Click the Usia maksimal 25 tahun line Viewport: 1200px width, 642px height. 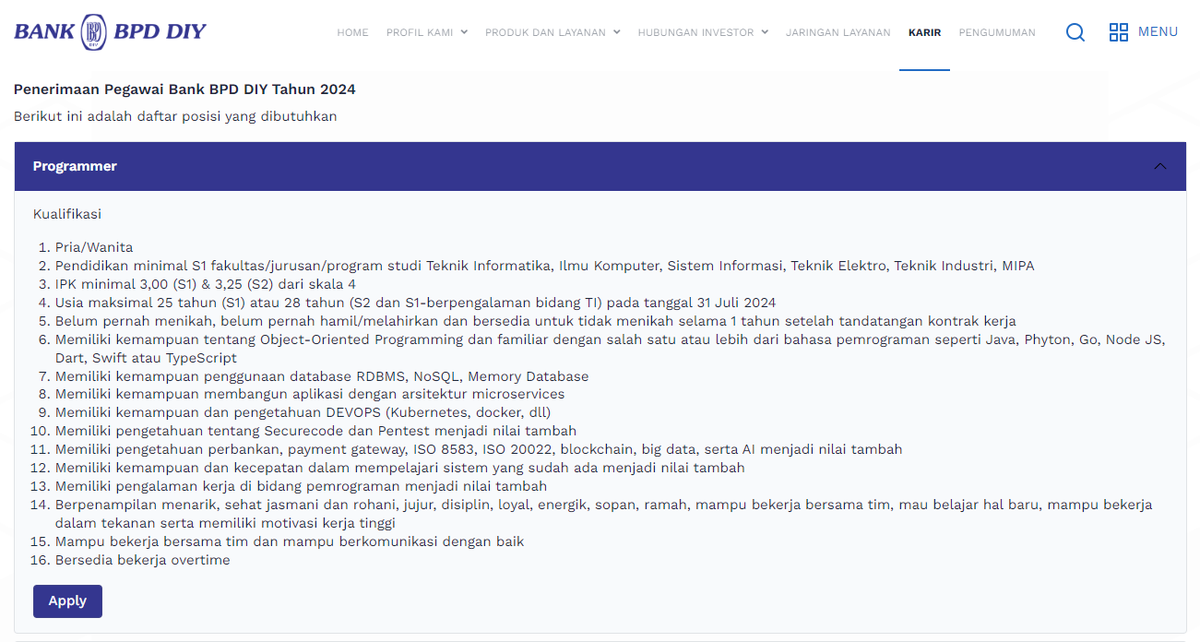(415, 302)
